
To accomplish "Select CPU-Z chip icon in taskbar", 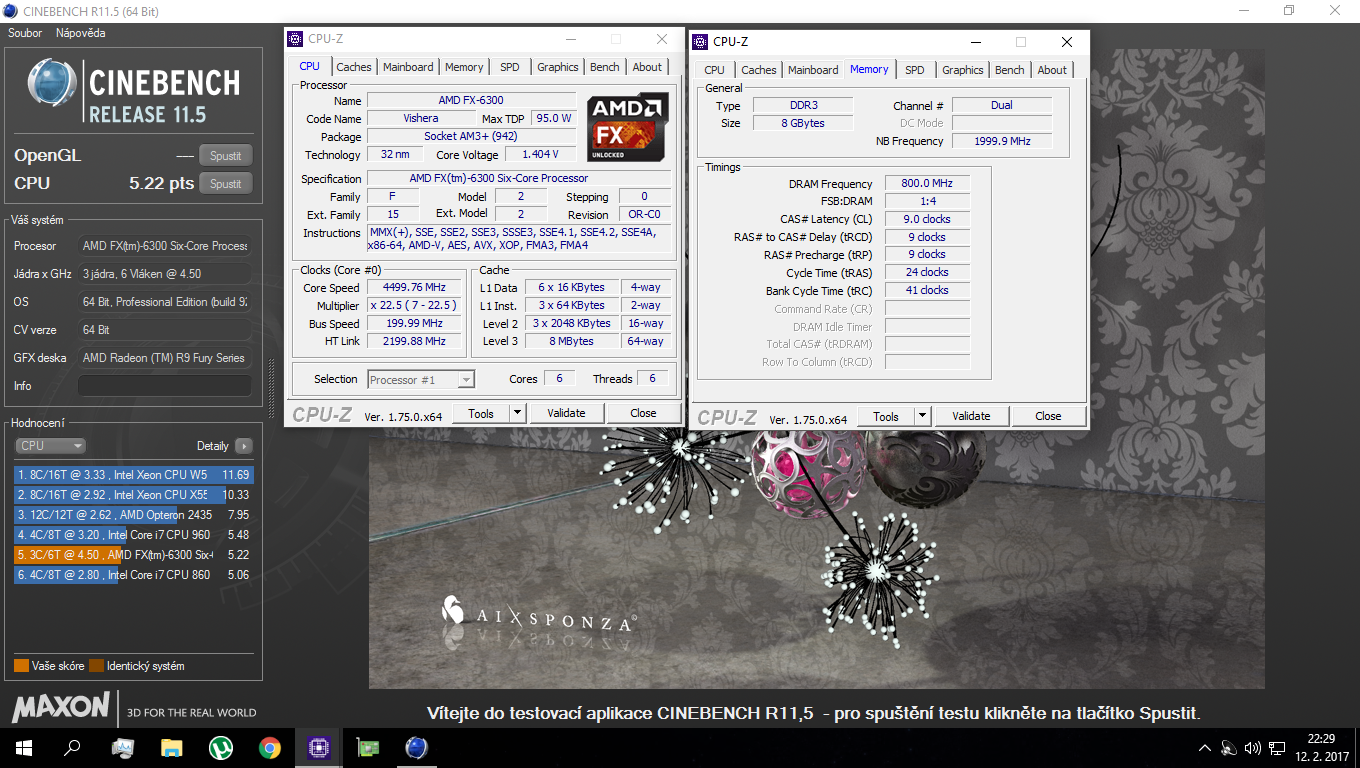I will [318, 747].
